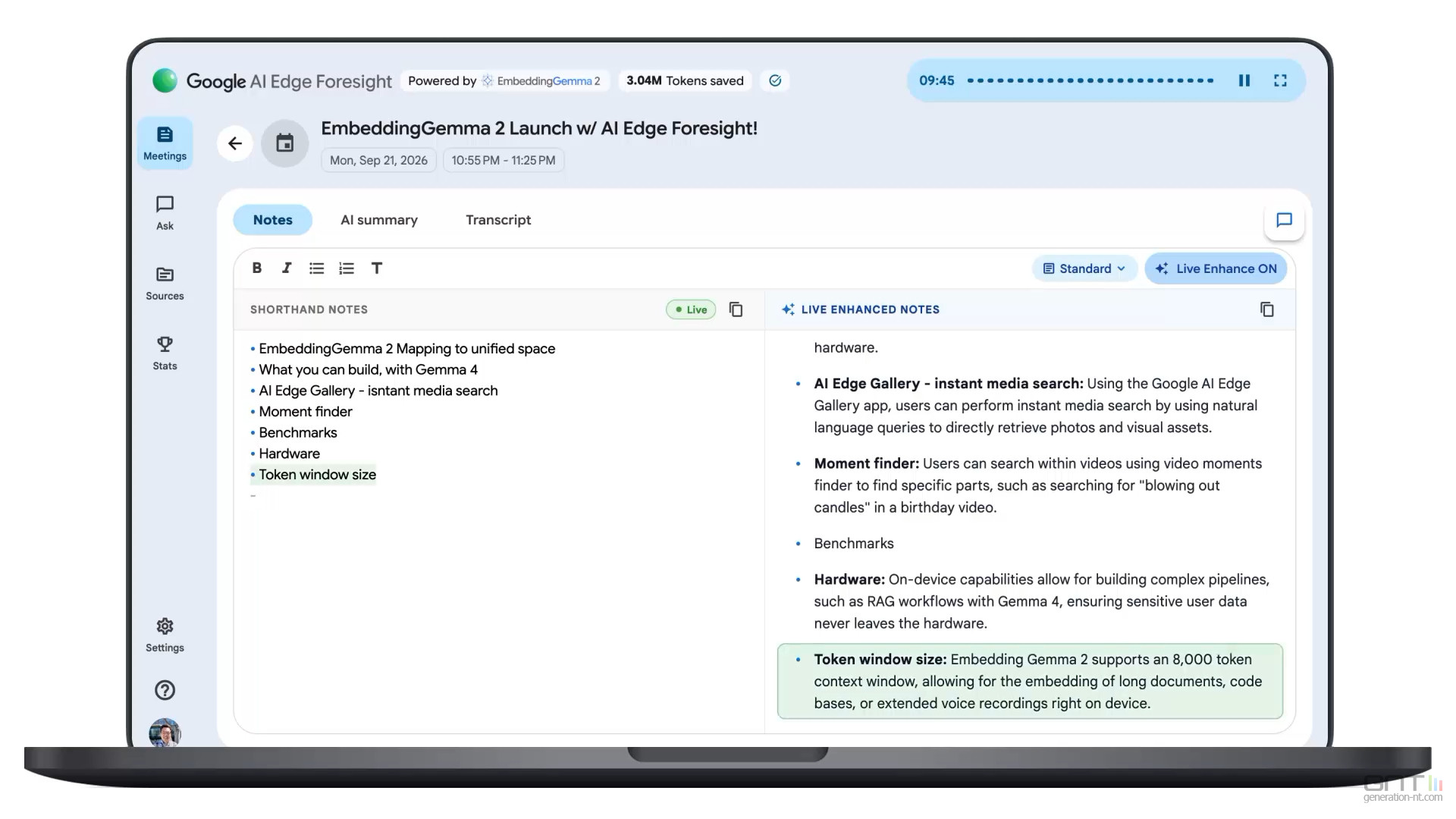
Task: Open the Meetings sidebar section
Action: point(165,143)
